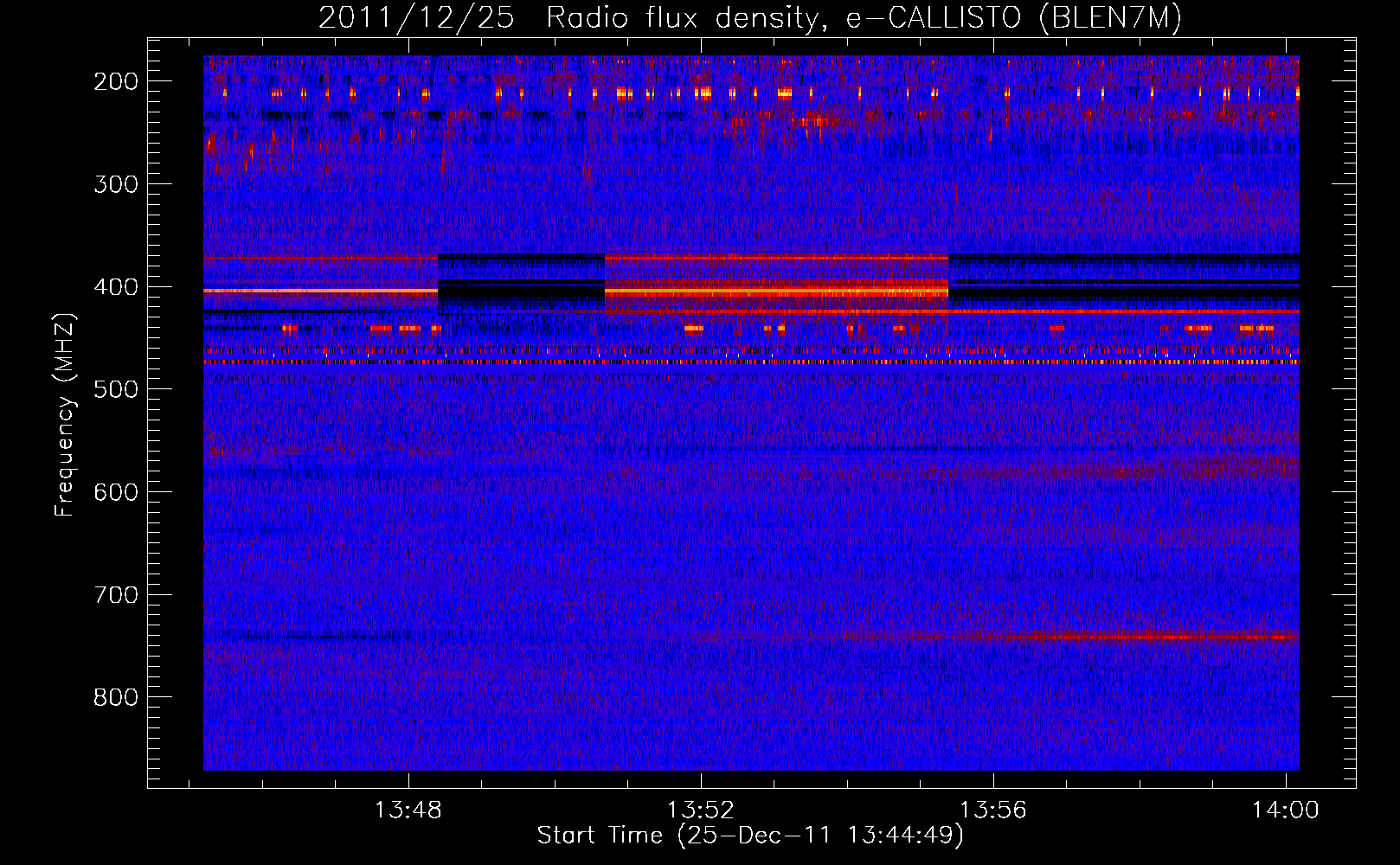Click the 800 frequency tick label
1400x865 pixels.
click(x=115, y=697)
